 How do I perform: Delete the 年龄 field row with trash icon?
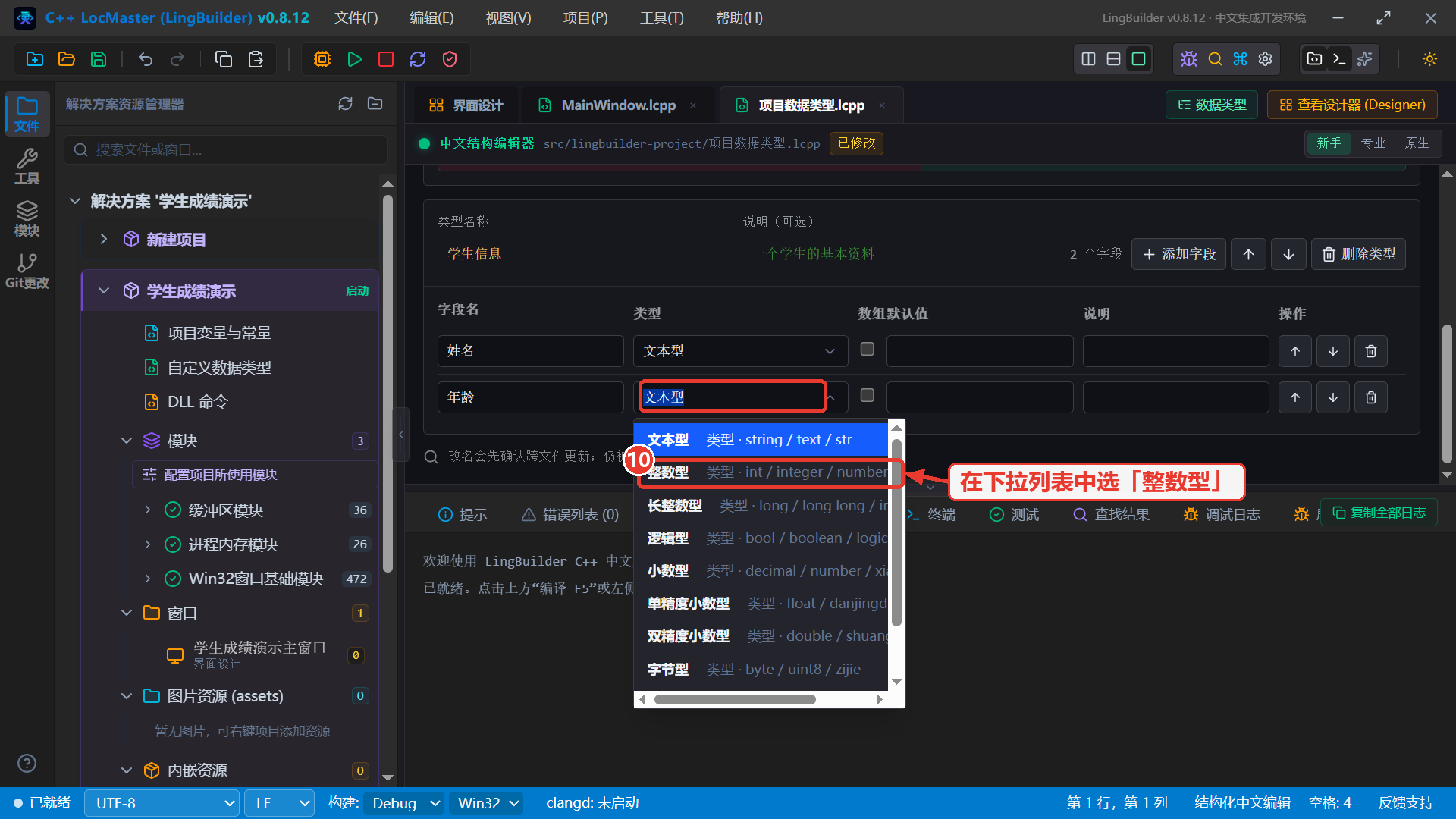pyautogui.click(x=1371, y=397)
